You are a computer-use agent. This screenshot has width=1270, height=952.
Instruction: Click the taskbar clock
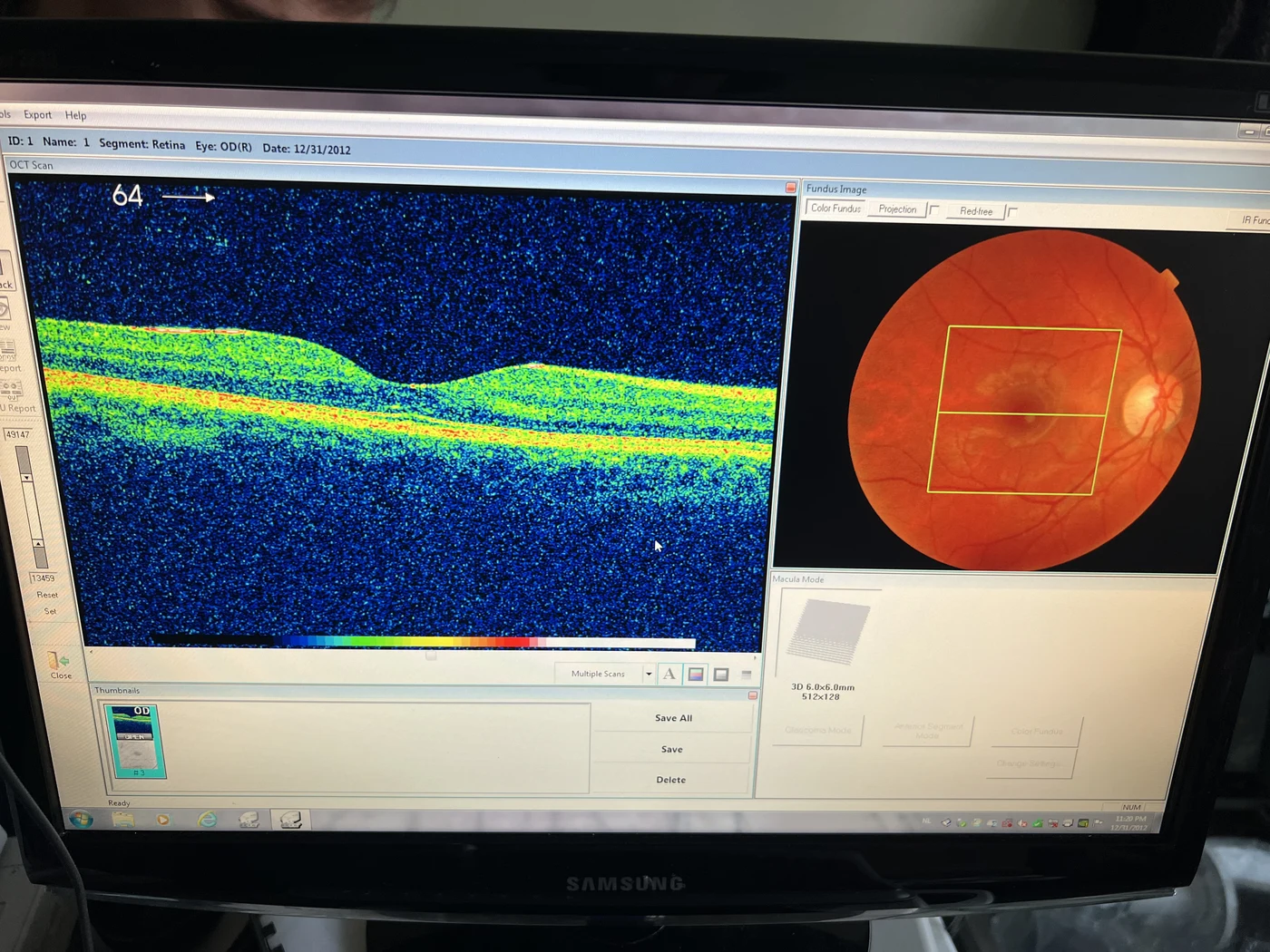pos(1130,823)
